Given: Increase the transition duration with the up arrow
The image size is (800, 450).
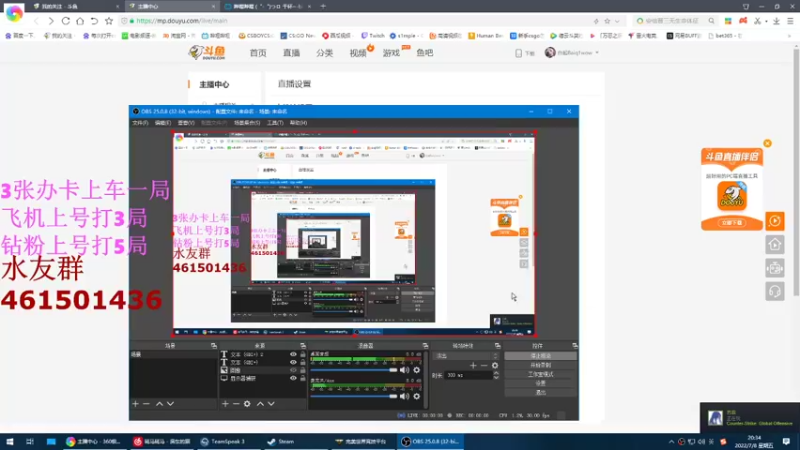Looking at the screenshot, I should click(496, 373).
